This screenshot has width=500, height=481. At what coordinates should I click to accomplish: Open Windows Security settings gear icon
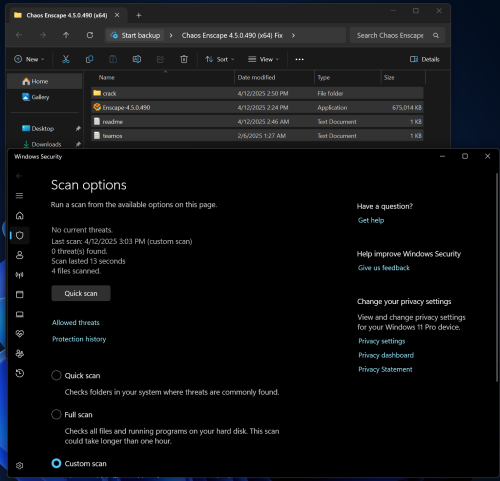[x=20, y=465]
